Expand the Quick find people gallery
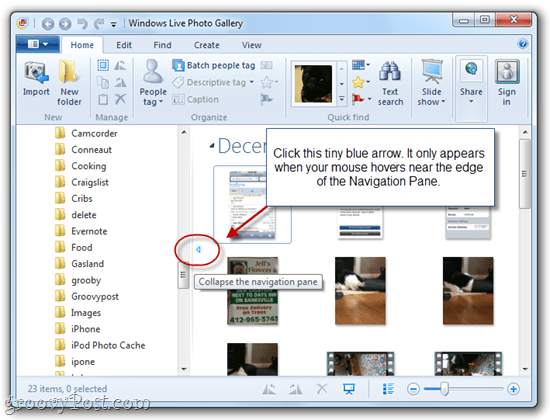 [342, 99]
